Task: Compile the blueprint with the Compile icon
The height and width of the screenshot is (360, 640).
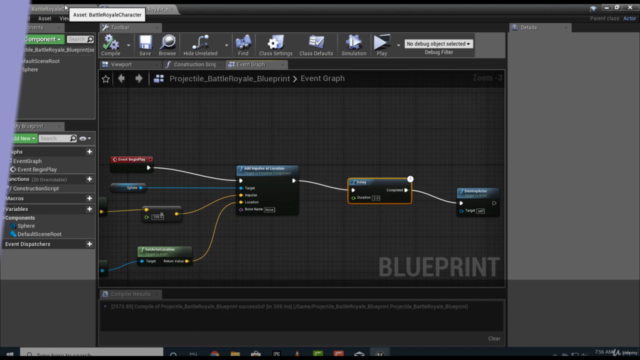Action: pyautogui.click(x=110, y=45)
